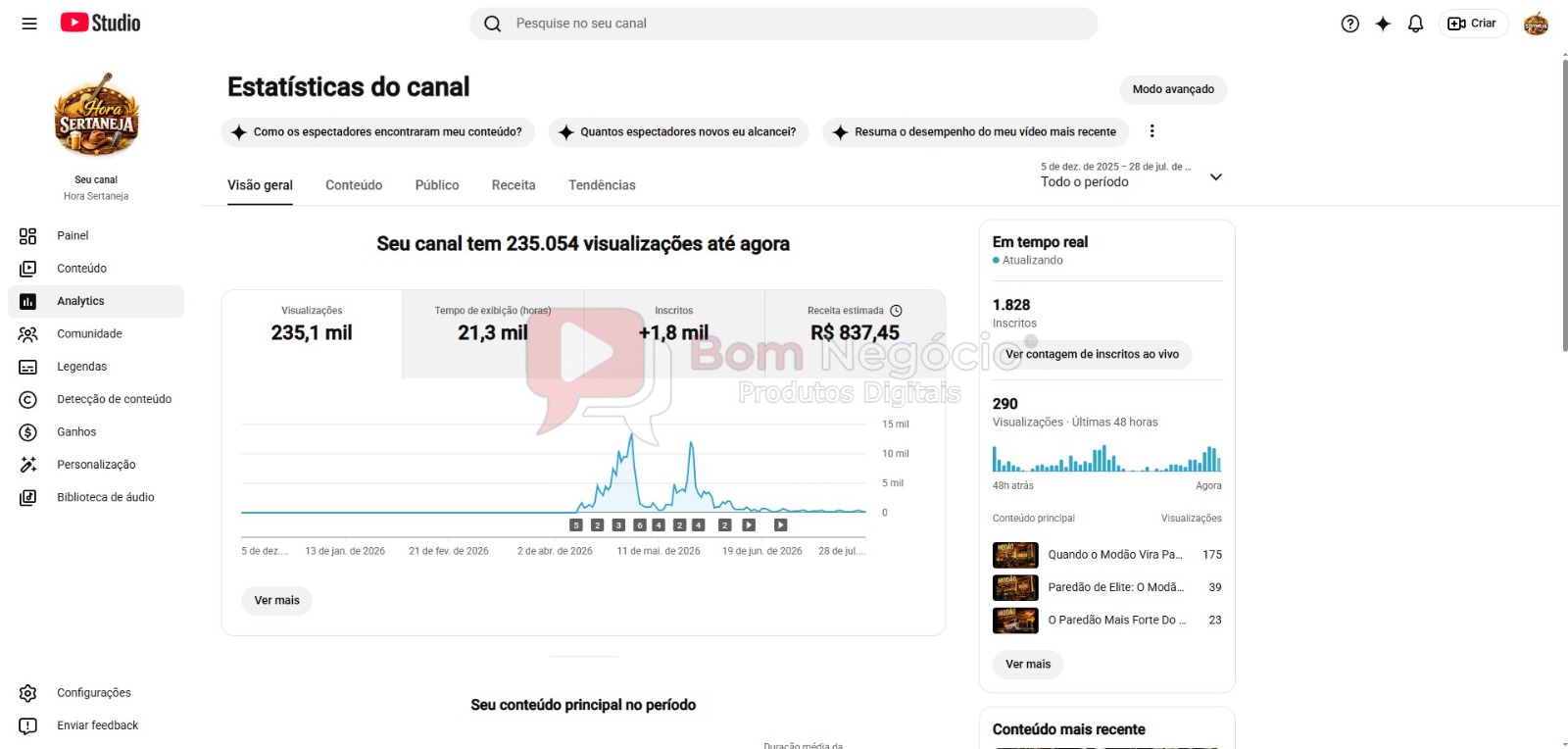Viewport: 1568px width, 749px height.
Task: Open Personalização in the sidebar
Action: tap(96, 465)
